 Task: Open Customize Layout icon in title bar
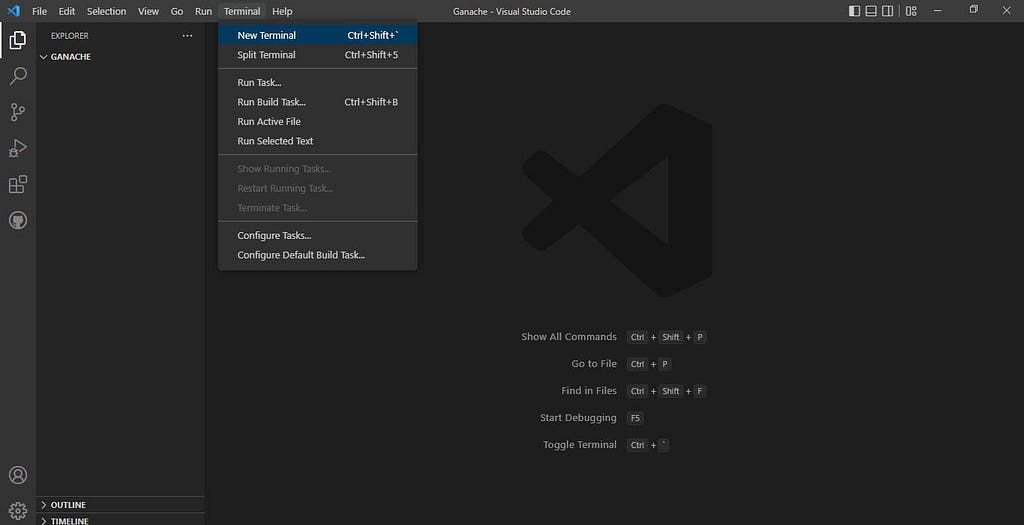(x=911, y=11)
